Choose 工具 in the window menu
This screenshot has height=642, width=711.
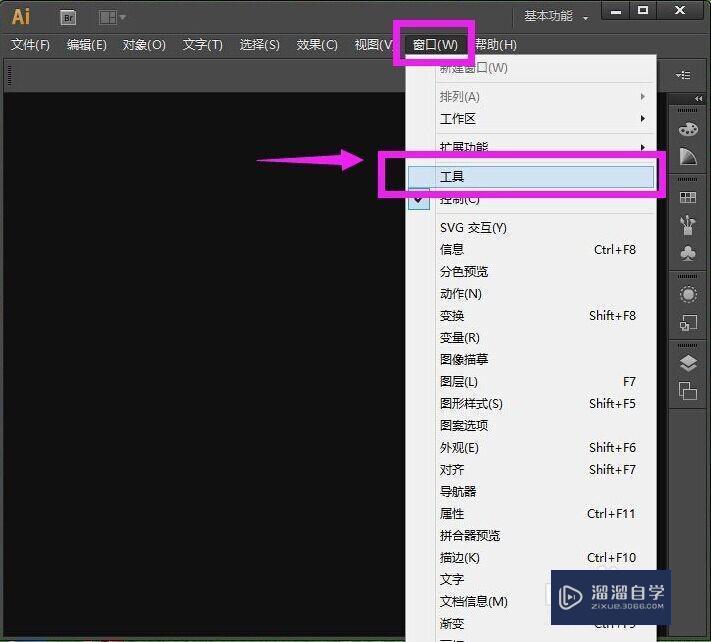(x=531, y=176)
